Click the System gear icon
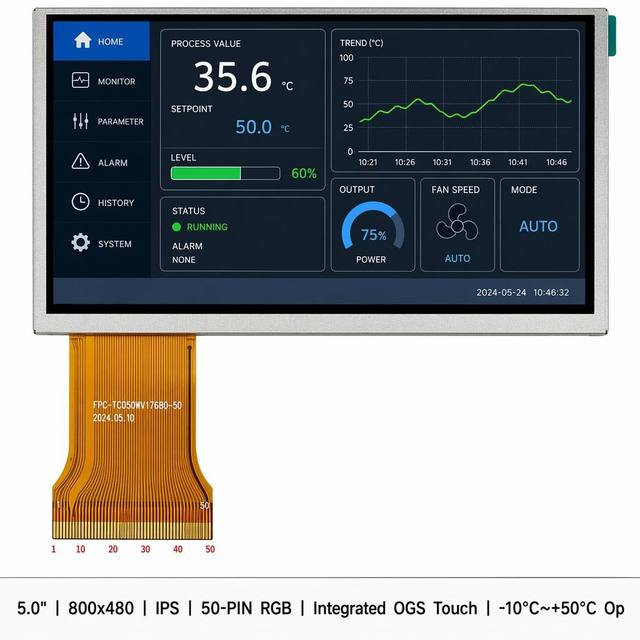This screenshot has height=640, width=640. point(80,242)
